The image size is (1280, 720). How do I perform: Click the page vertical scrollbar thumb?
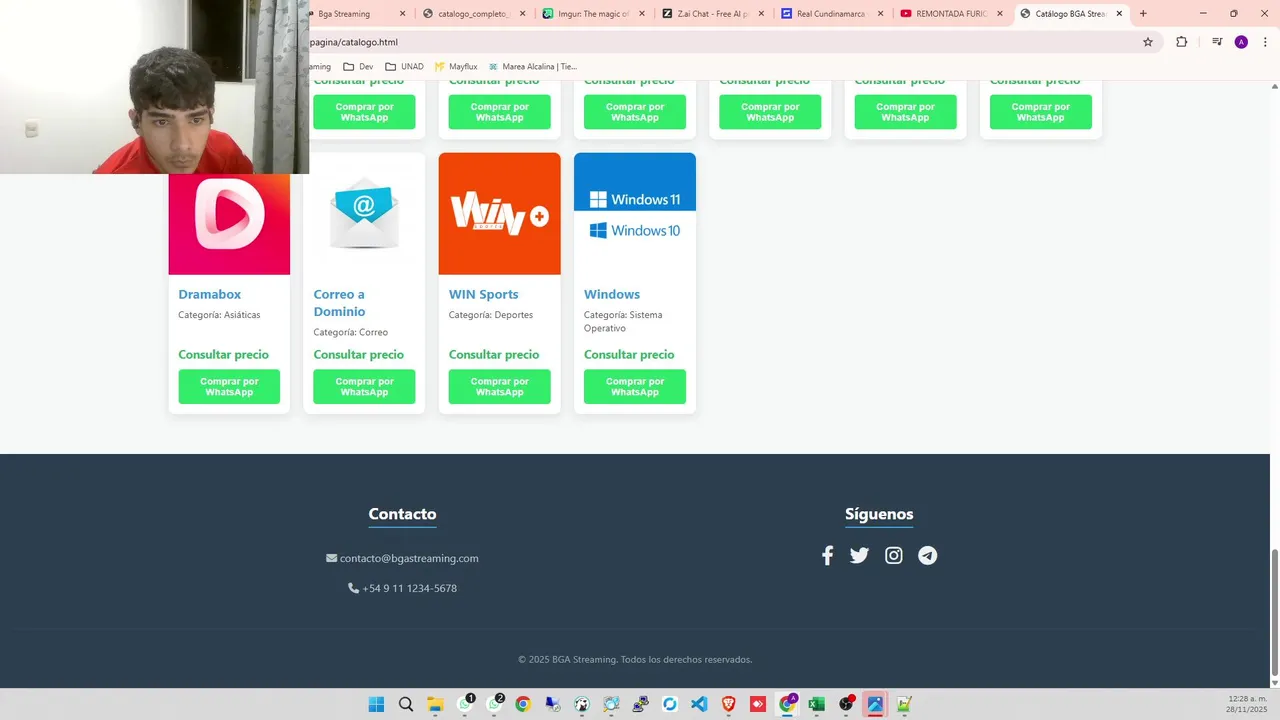(x=1274, y=612)
